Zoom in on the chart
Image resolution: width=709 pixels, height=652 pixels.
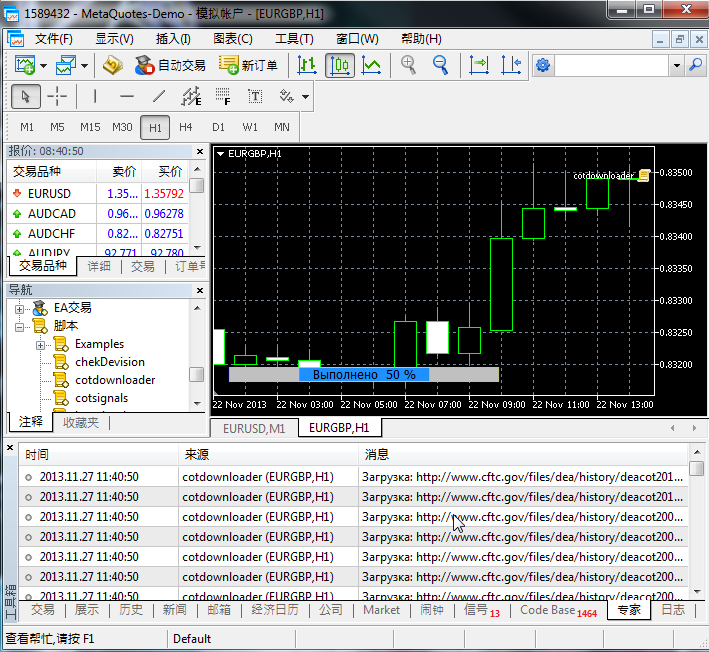pyautogui.click(x=408, y=65)
